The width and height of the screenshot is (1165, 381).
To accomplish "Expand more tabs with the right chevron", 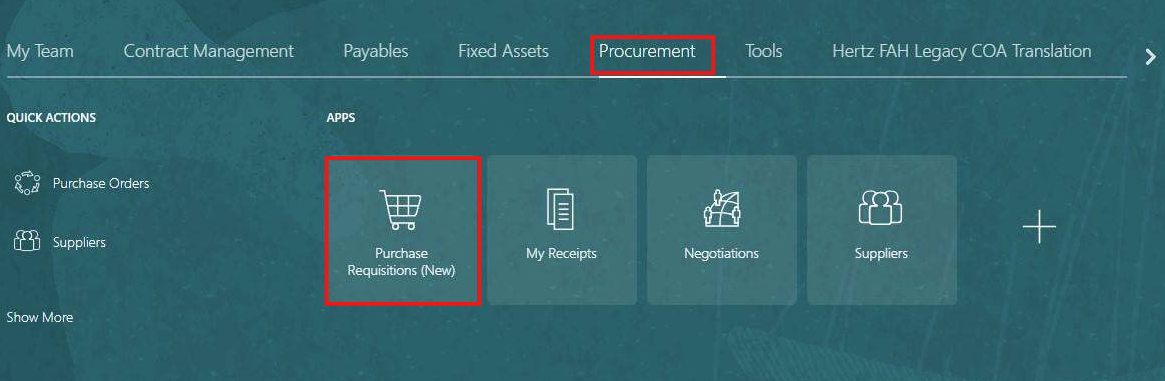I will tap(1150, 56).
